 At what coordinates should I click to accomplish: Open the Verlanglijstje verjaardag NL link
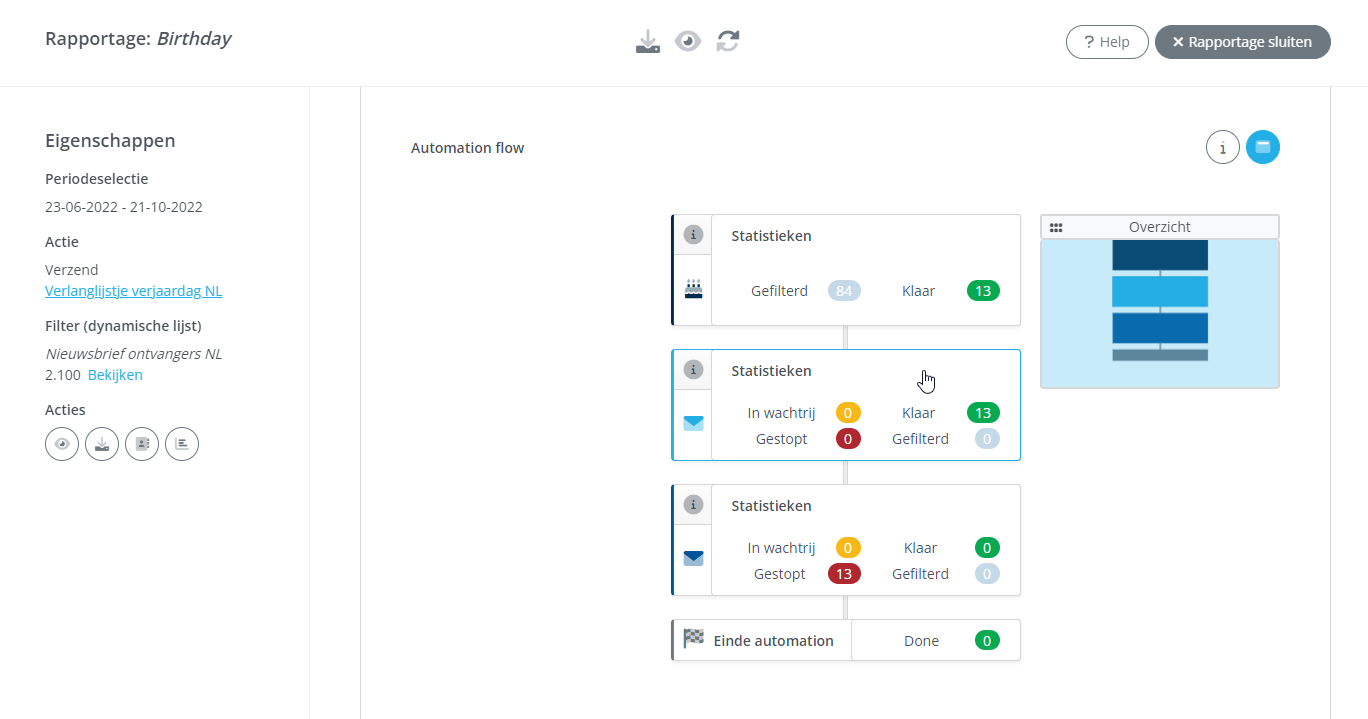point(133,290)
